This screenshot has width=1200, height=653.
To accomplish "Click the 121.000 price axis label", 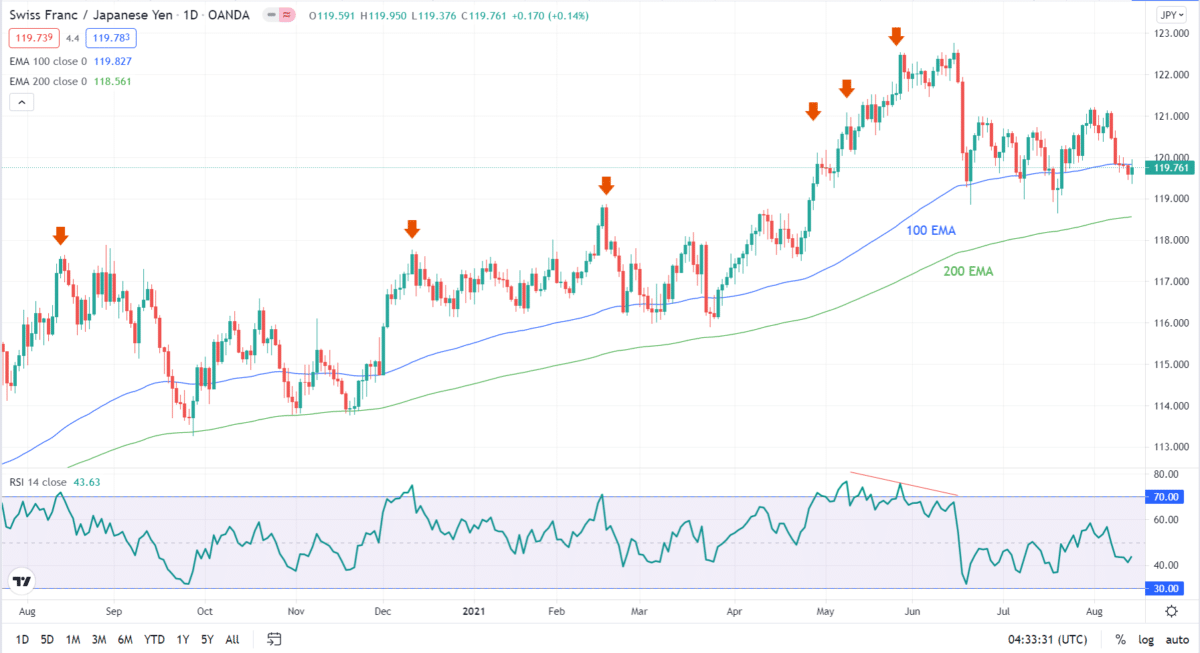I will (x=1173, y=116).
